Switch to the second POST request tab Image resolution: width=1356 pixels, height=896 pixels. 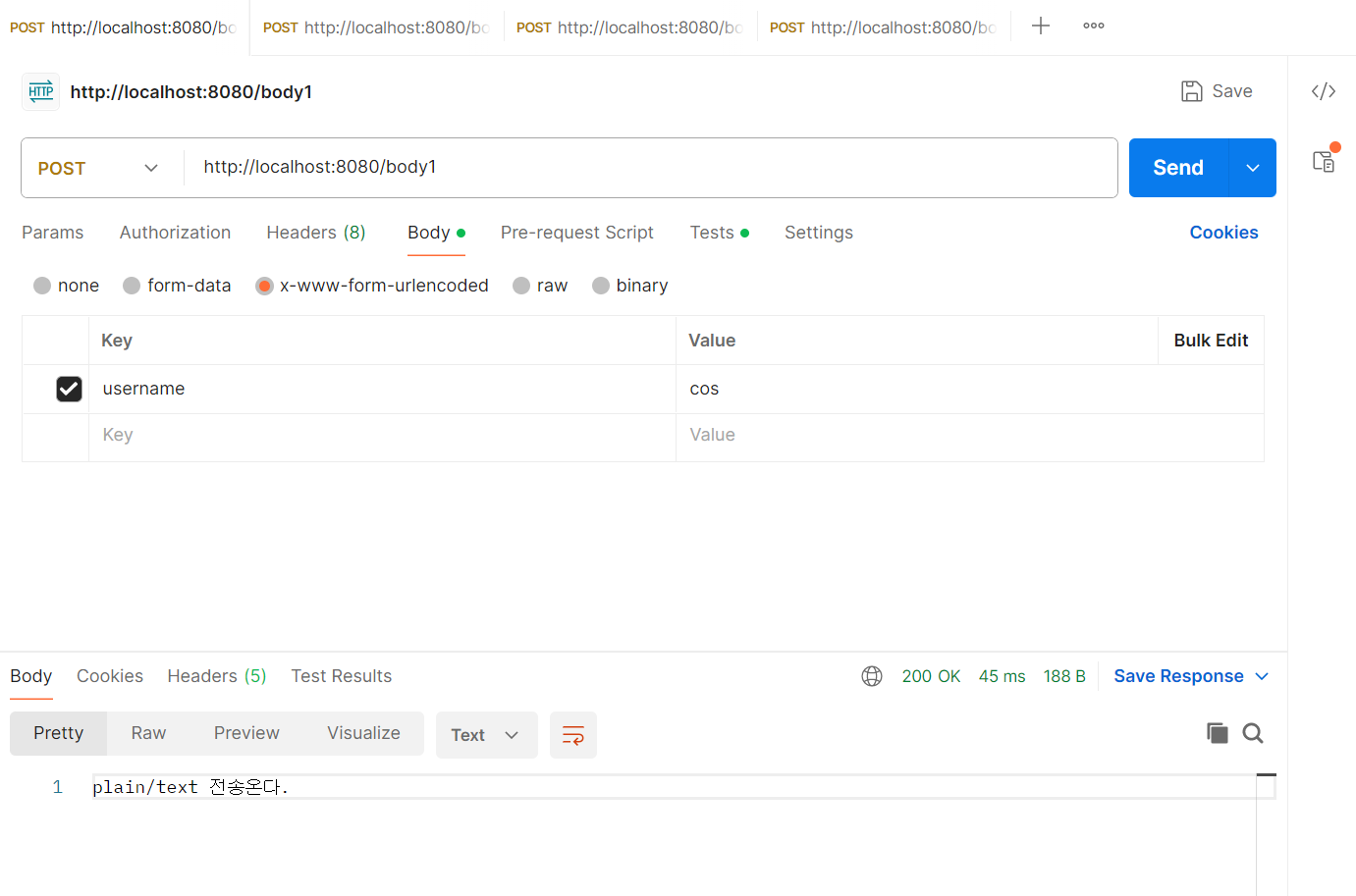(377, 27)
